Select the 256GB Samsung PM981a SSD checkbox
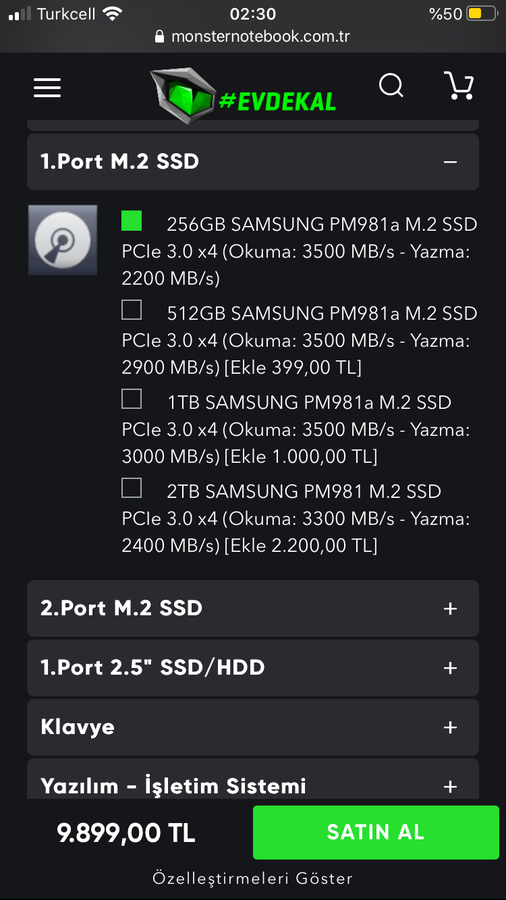 (131, 221)
